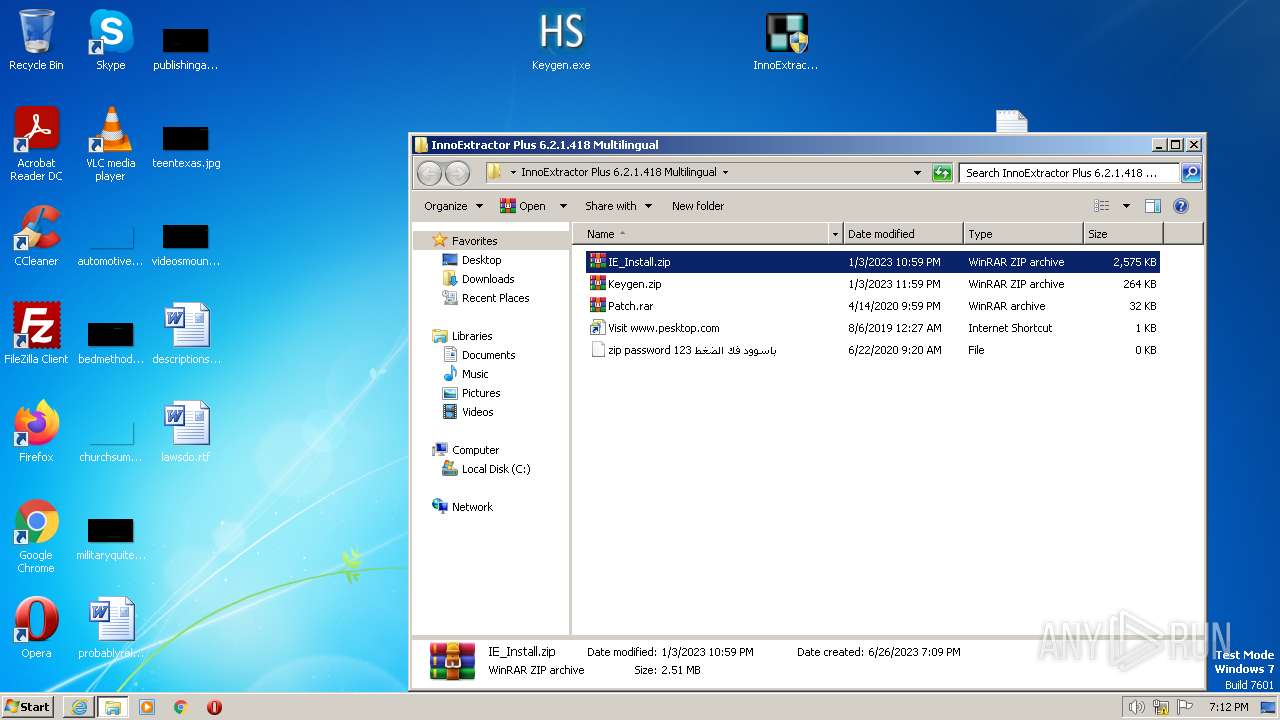The height and width of the screenshot is (720, 1280).
Task: Refresh the folder view with the green button
Action: pos(942,173)
